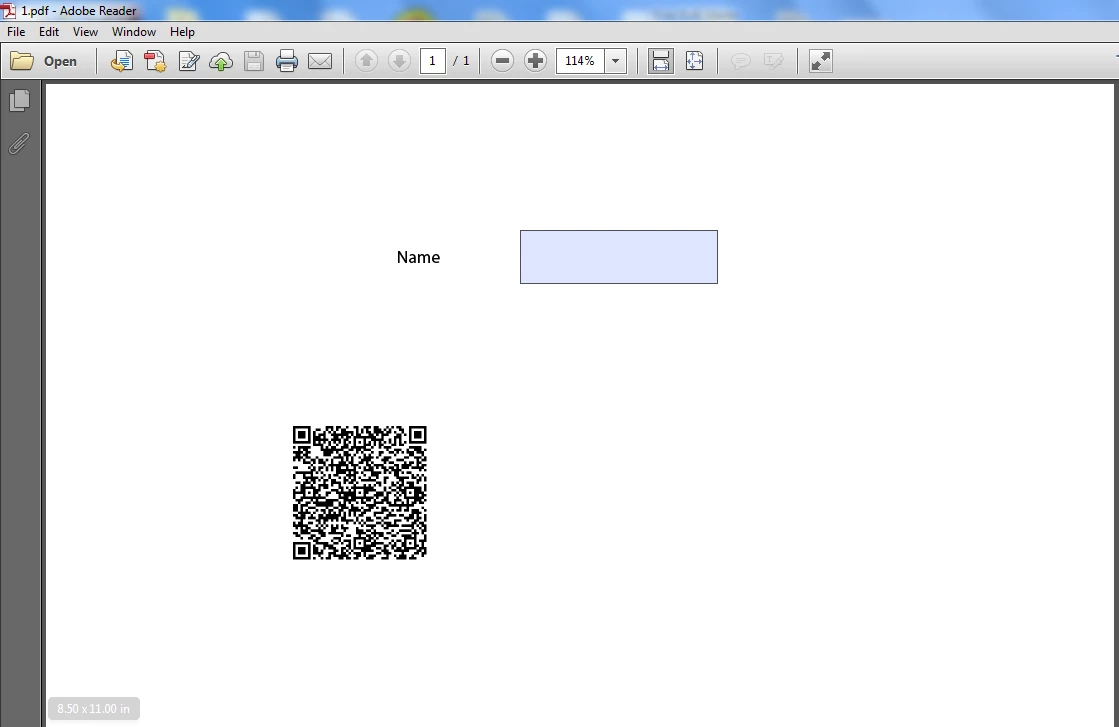The height and width of the screenshot is (727, 1119).
Task: Open the Edit menu
Action: [49, 32]
